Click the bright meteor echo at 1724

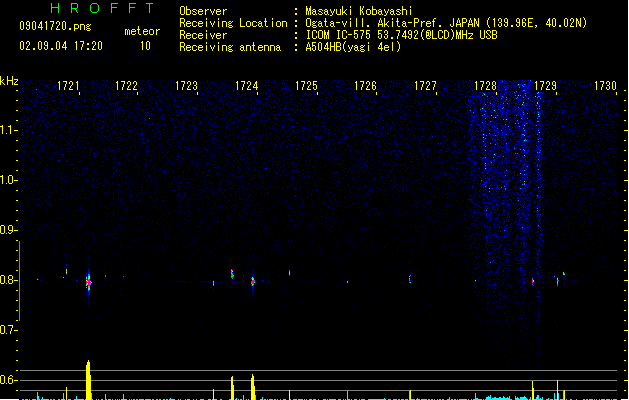click(x=253, y=282)
